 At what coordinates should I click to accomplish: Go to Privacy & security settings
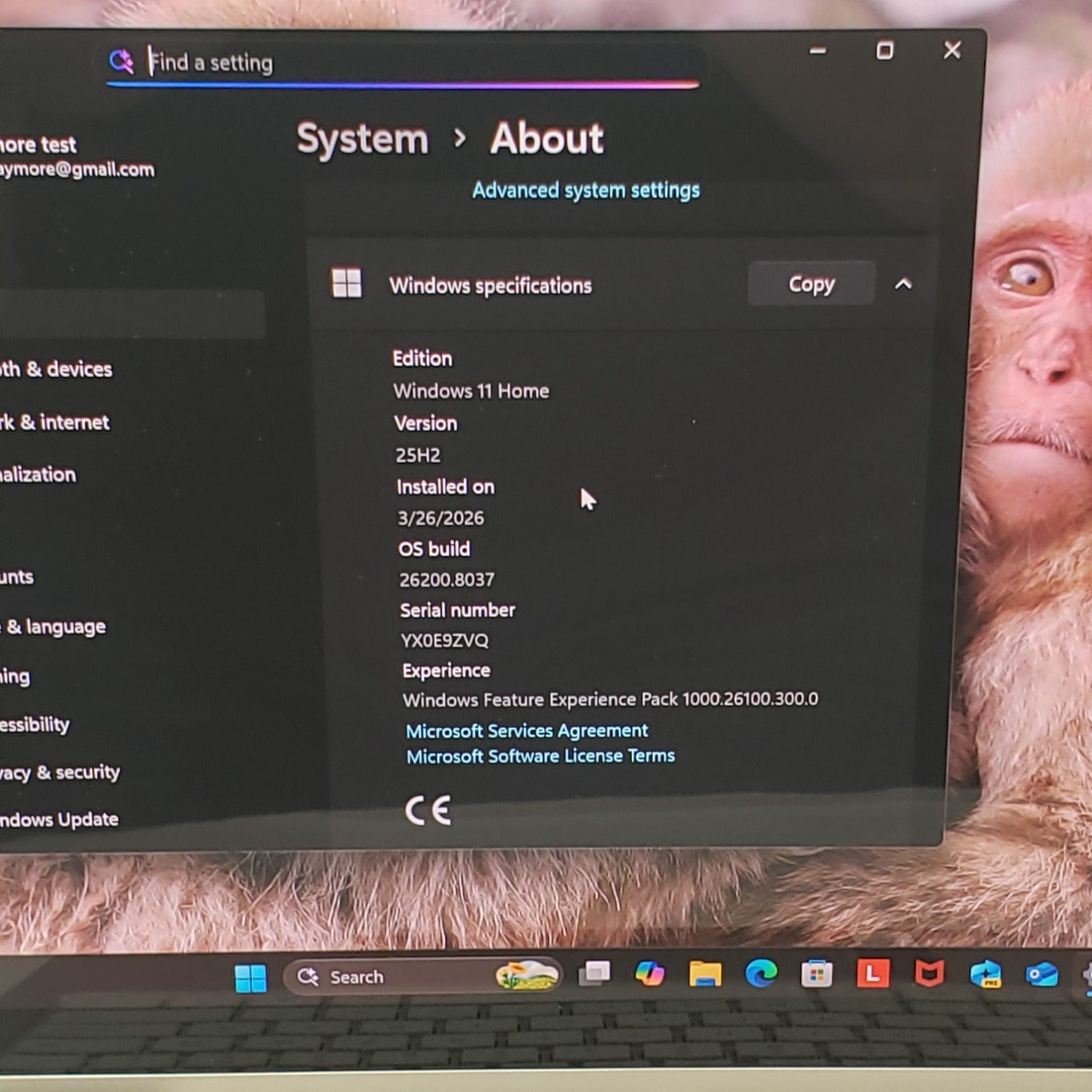point(60,772)
